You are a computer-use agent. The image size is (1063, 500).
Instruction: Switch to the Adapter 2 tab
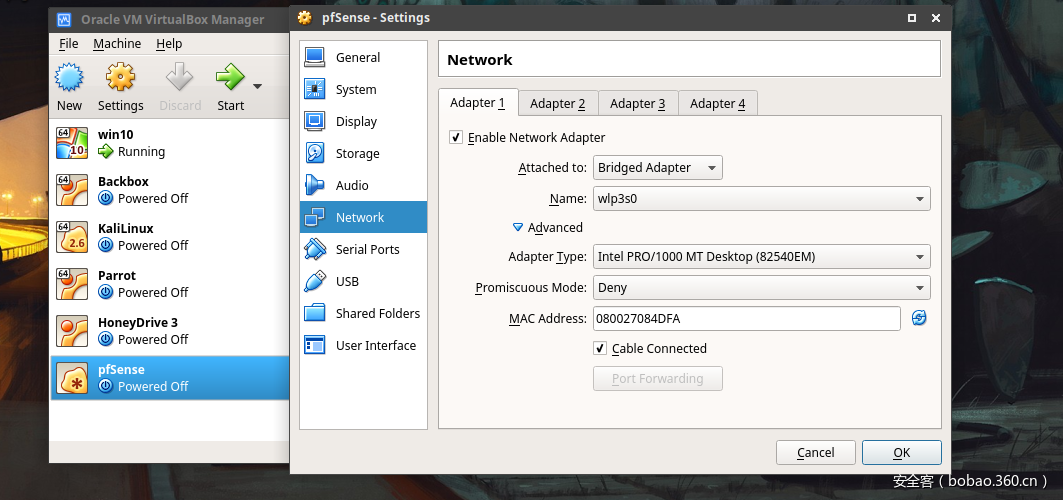tap(557, 103)
